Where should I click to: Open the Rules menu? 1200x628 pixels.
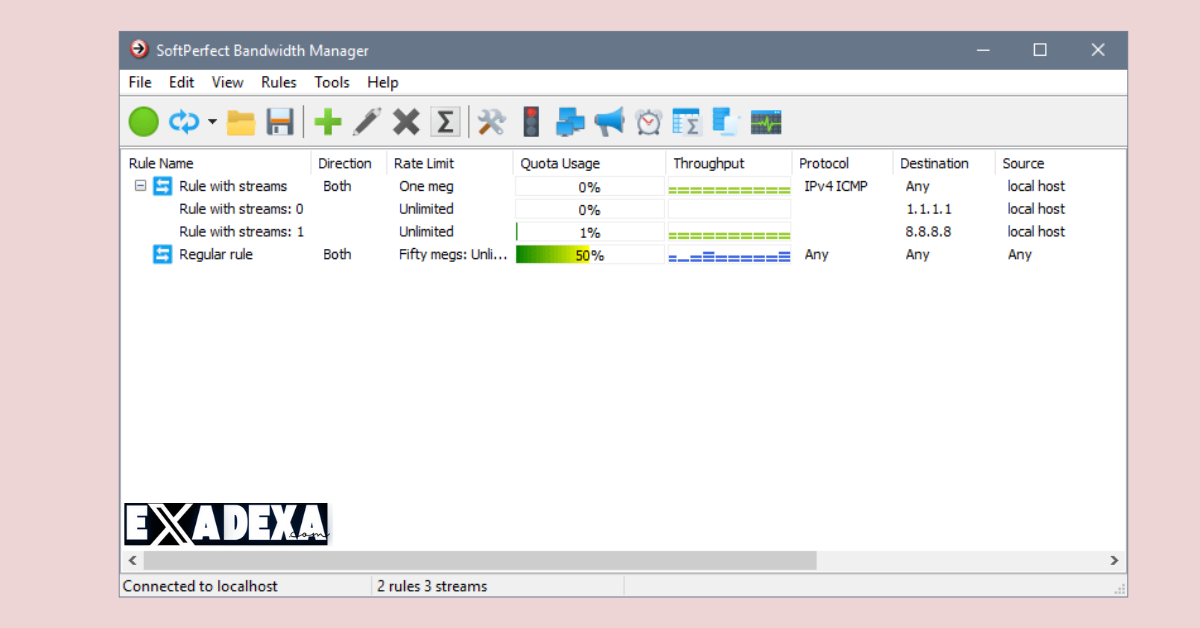278,82
